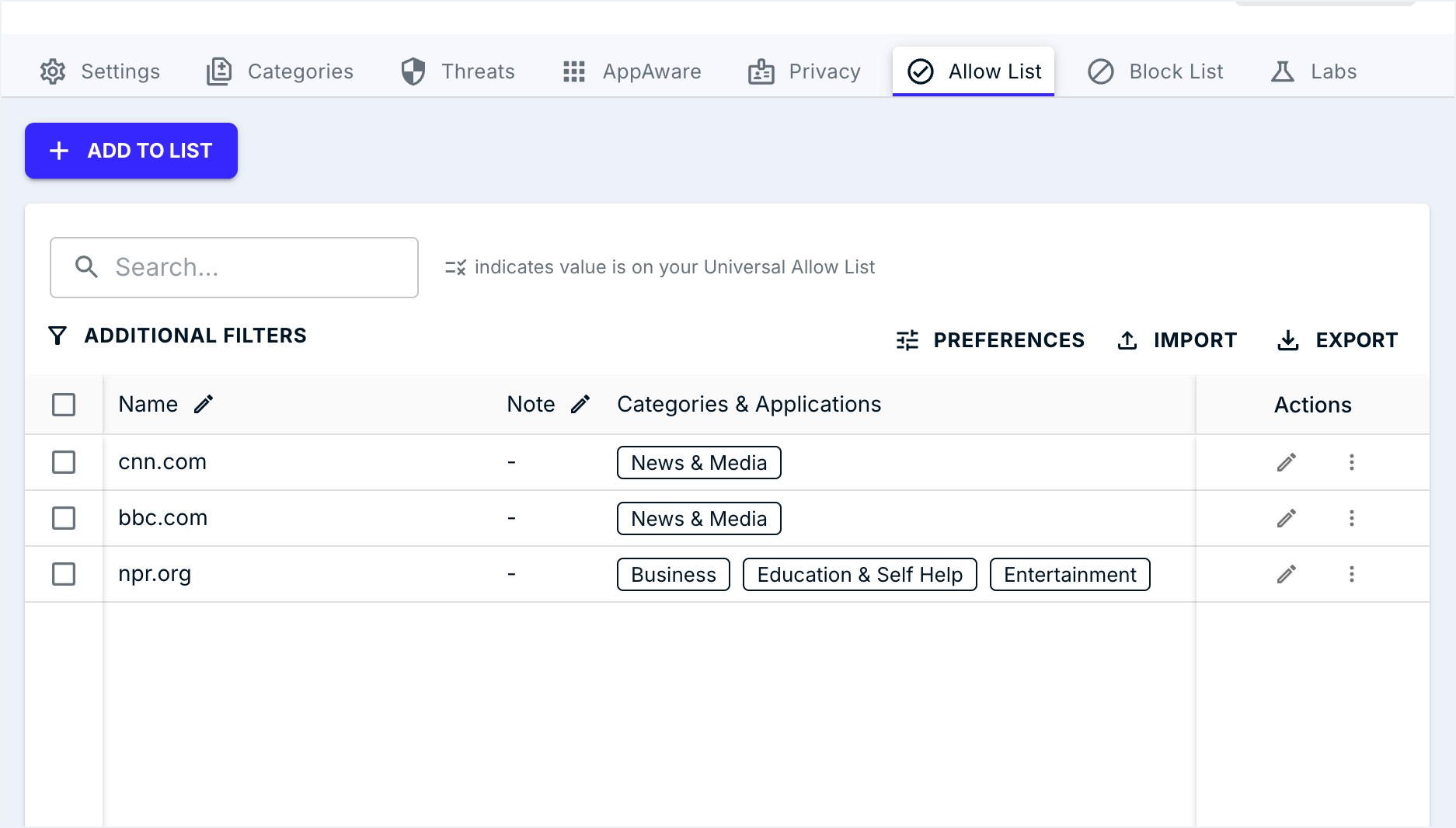Check the select-all checkbox in the header
Screen dimensions: 1456x828
pyautogui.click(x=64, y=405)
